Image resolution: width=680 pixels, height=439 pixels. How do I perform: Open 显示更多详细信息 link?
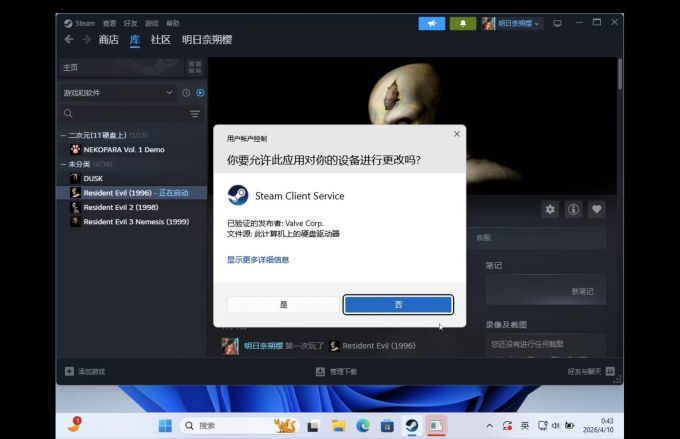coord(258,260)
